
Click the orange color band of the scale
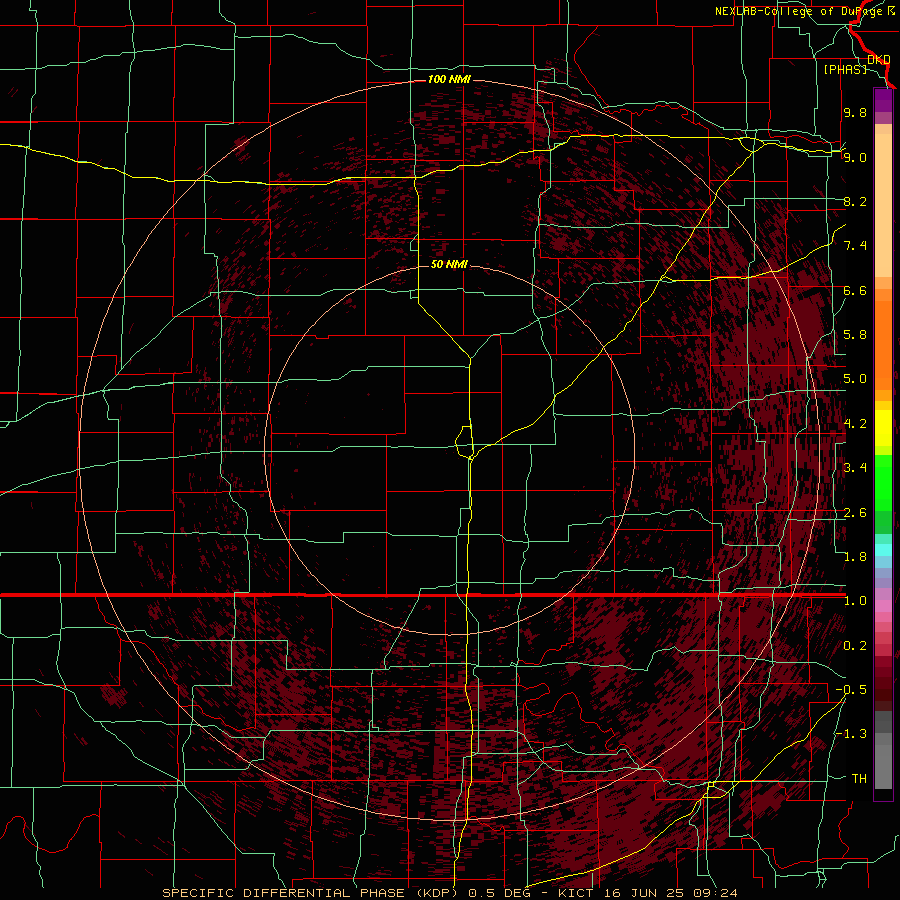883,344
